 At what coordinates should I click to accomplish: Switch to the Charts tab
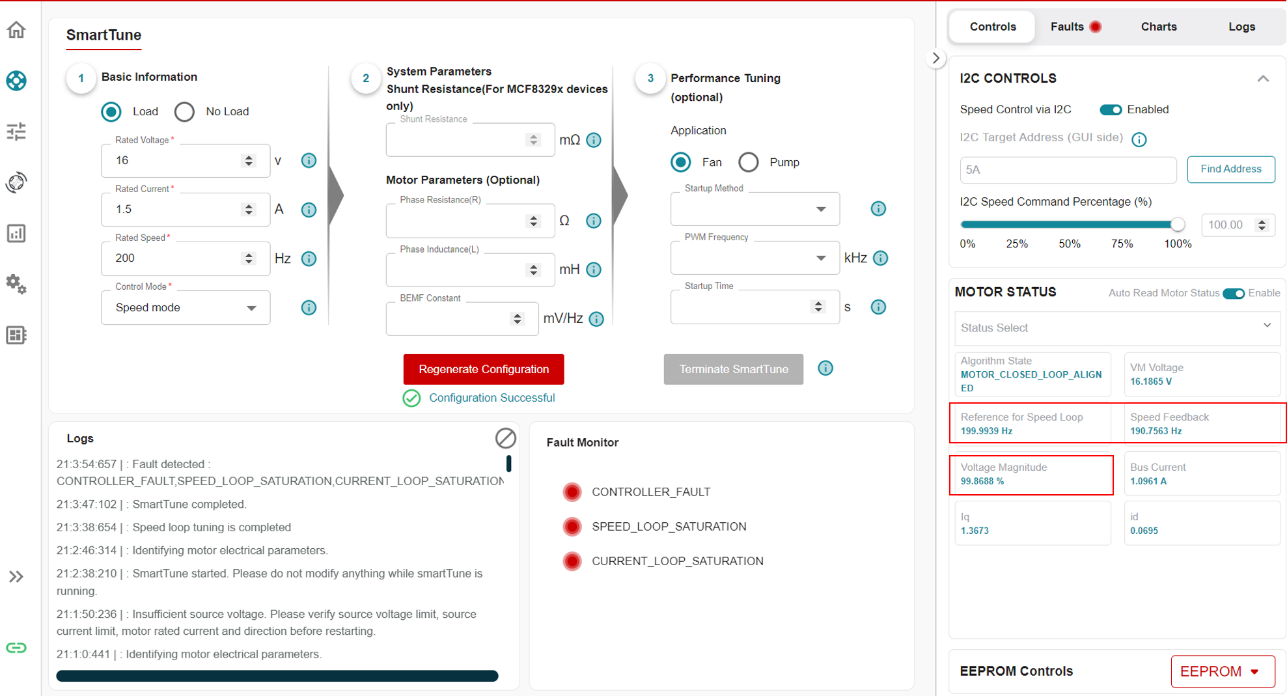pos(1158,27)
